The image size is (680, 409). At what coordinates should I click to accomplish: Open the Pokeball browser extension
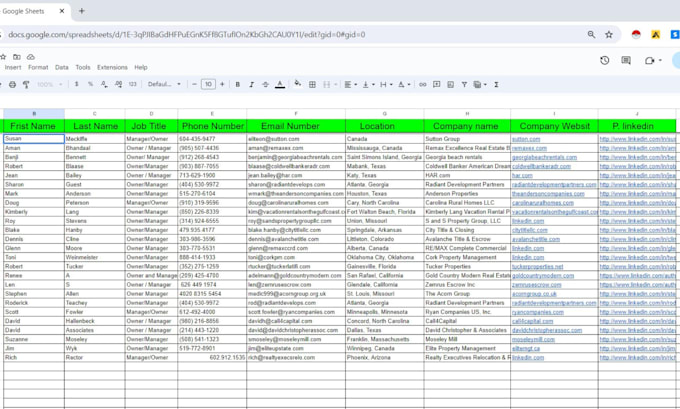click(x=636, y=34)
